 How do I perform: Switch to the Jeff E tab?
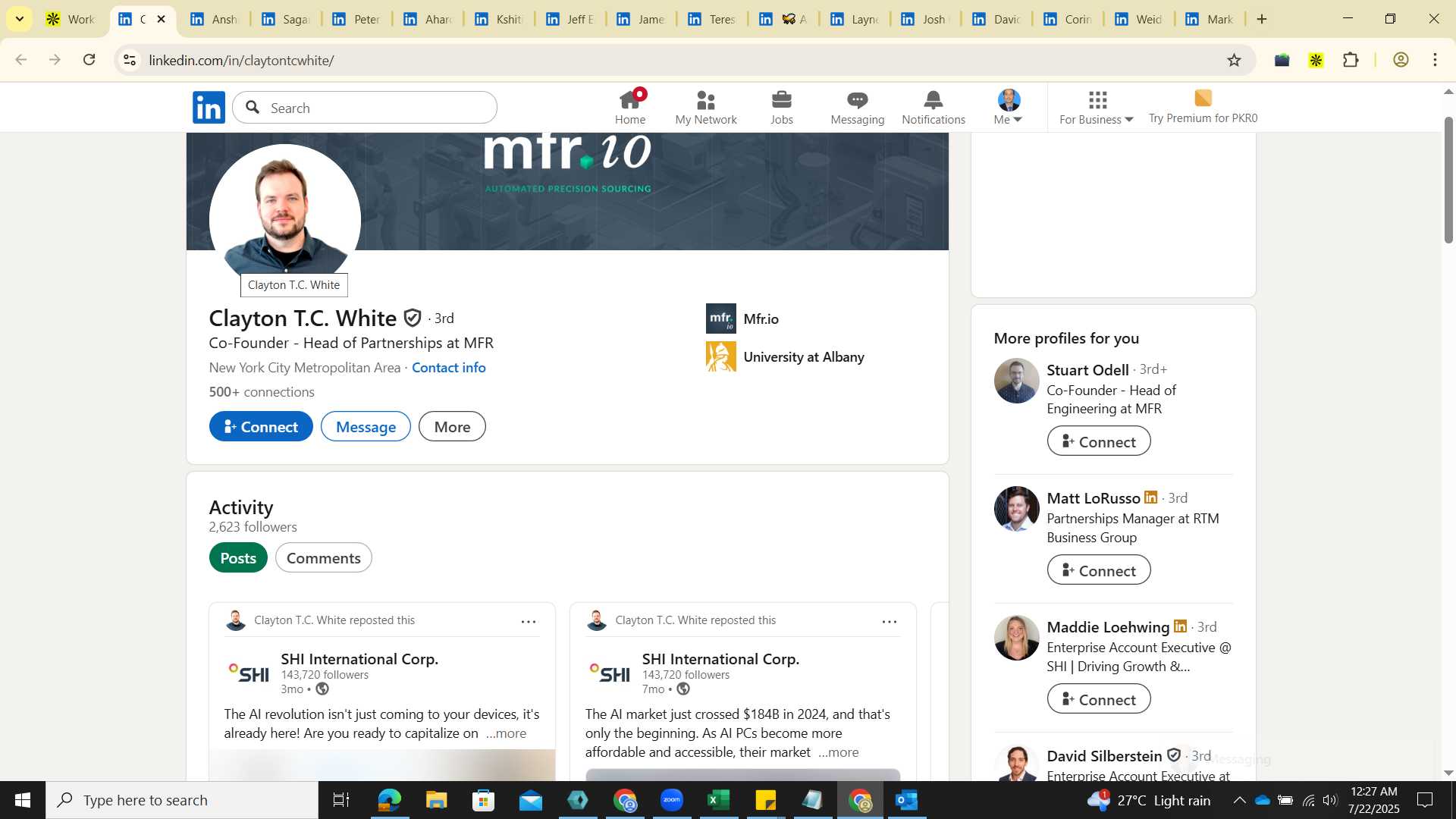point(570,19)
